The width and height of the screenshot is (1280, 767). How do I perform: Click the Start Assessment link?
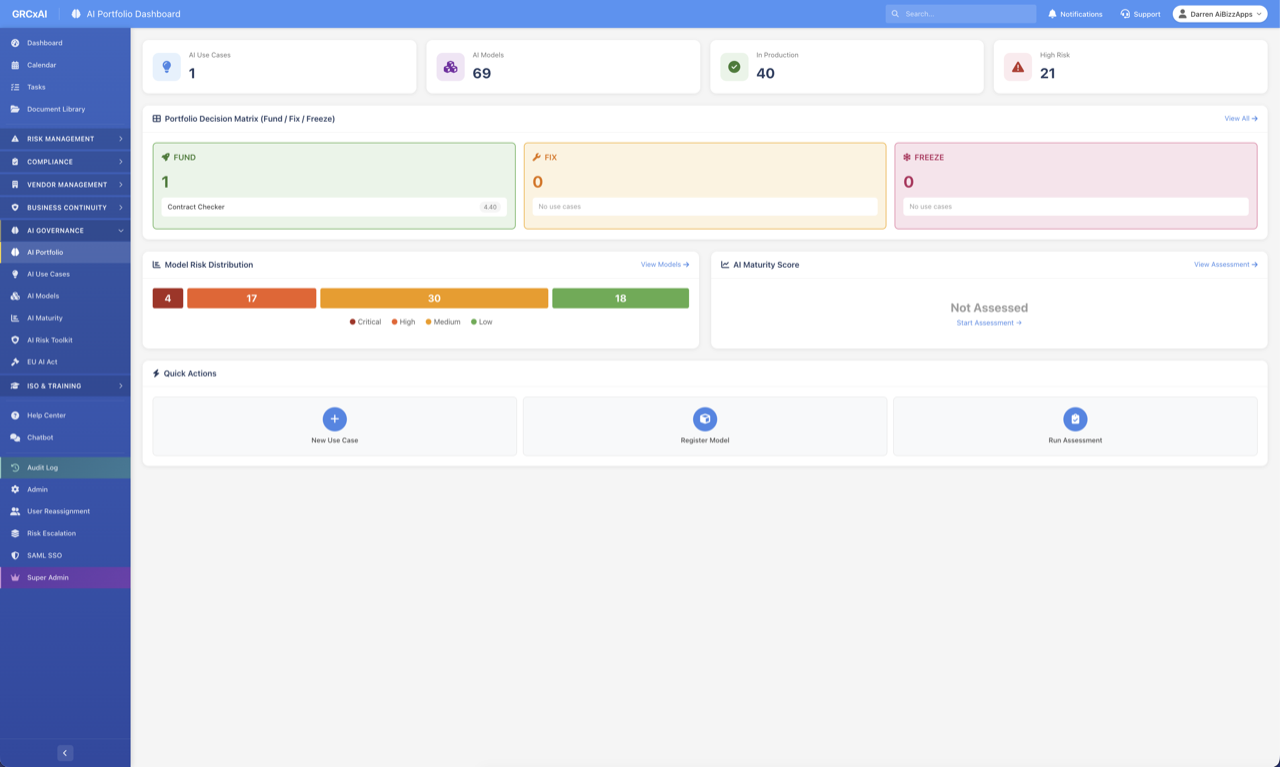pyautogui.click(x=988, y=323)
